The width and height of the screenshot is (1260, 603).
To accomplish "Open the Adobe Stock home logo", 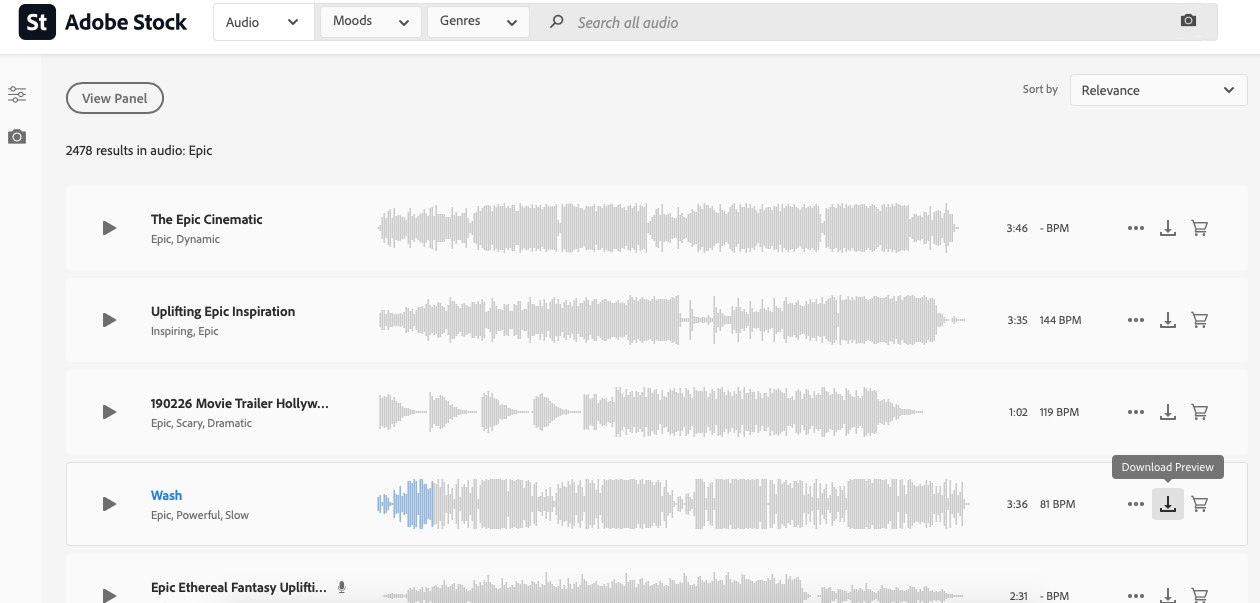I will pos(103,22).
